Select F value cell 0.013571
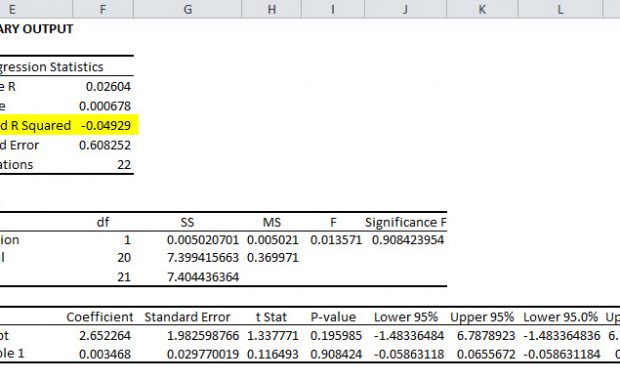Image resolution: width=620 pixels, height=380 pixels. click(336, 240)
